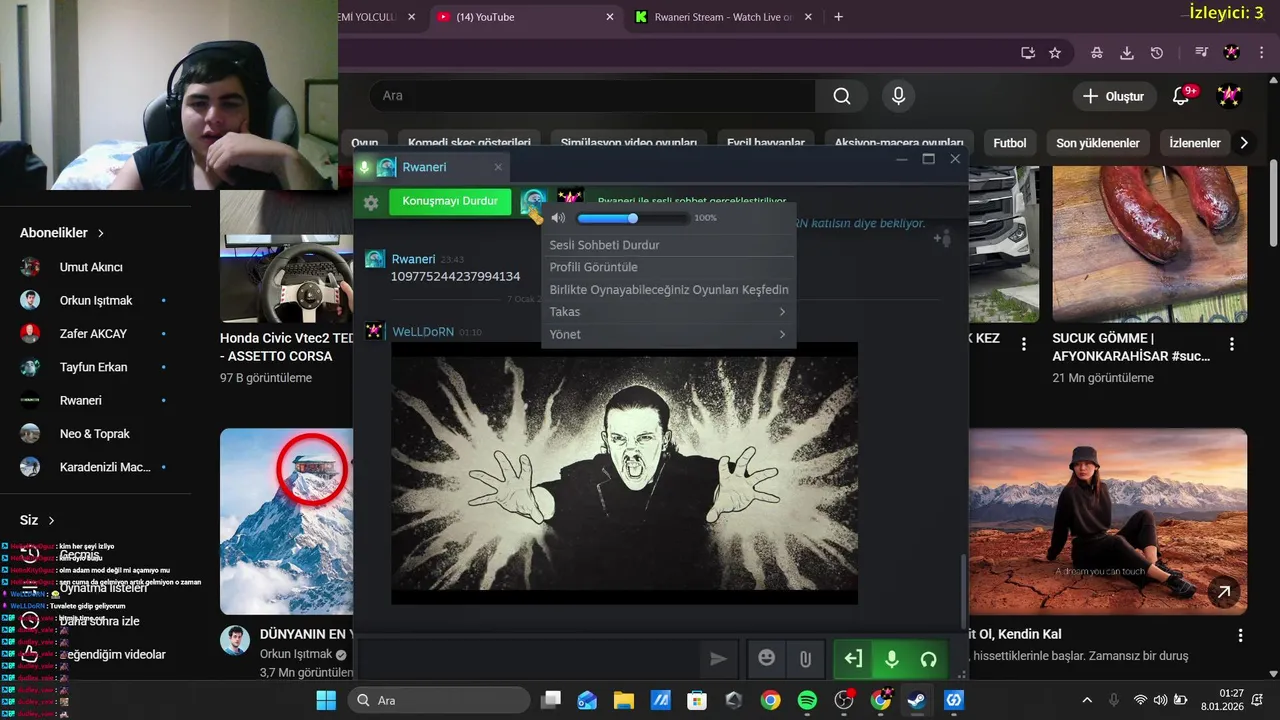Image resolution: width=1280 pixels, height=720 pixels.
Task: Leave voice chat with exit icon
Action: coord(853,659)
